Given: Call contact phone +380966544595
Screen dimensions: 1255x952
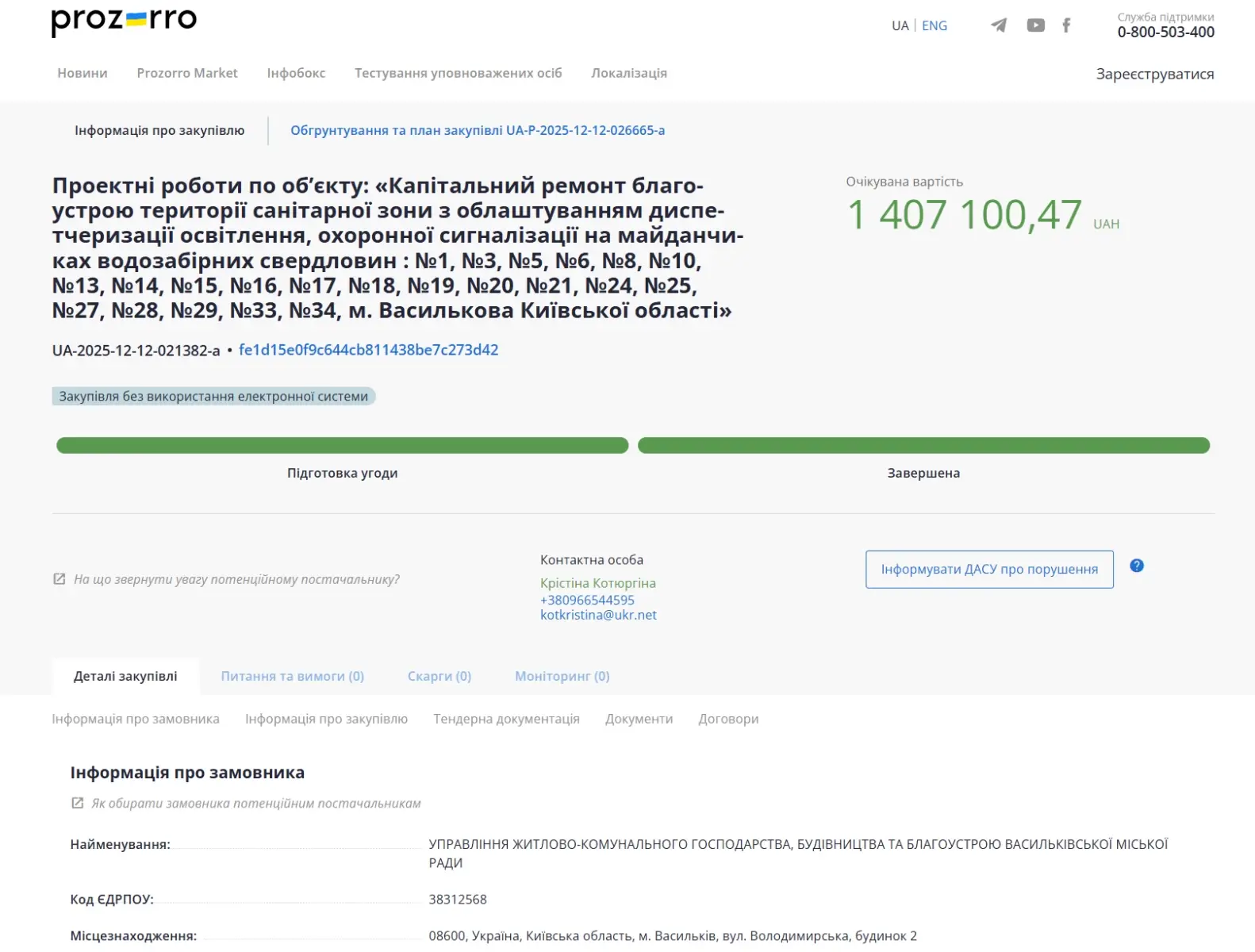Looking at the screenshot, I should pyautogui.click(x=587, y=600).
